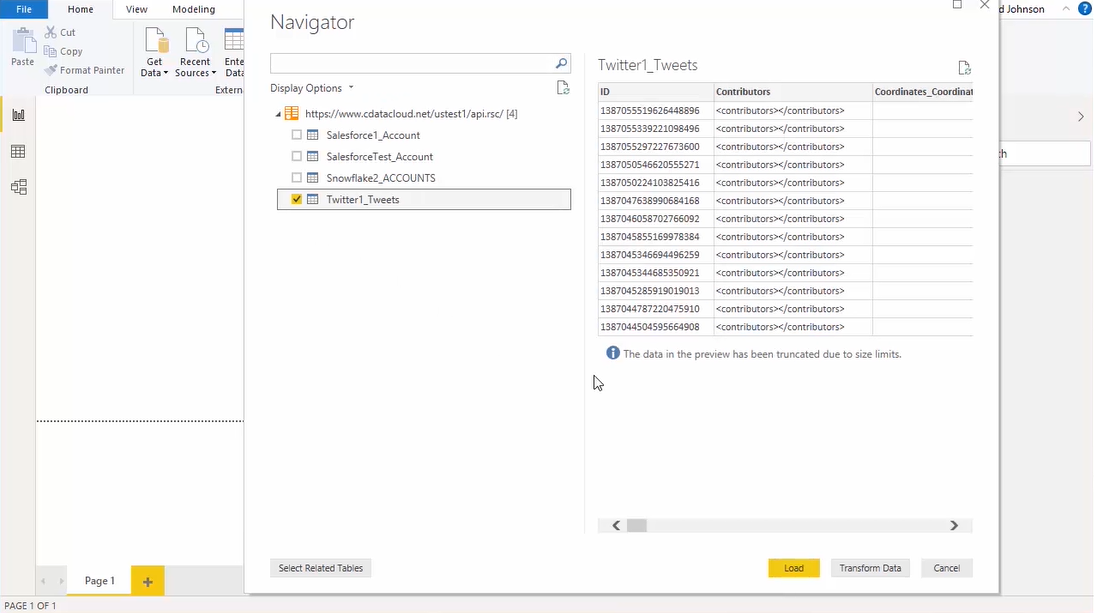Click the Load button

pyautogui.click(x=794, y=567)
